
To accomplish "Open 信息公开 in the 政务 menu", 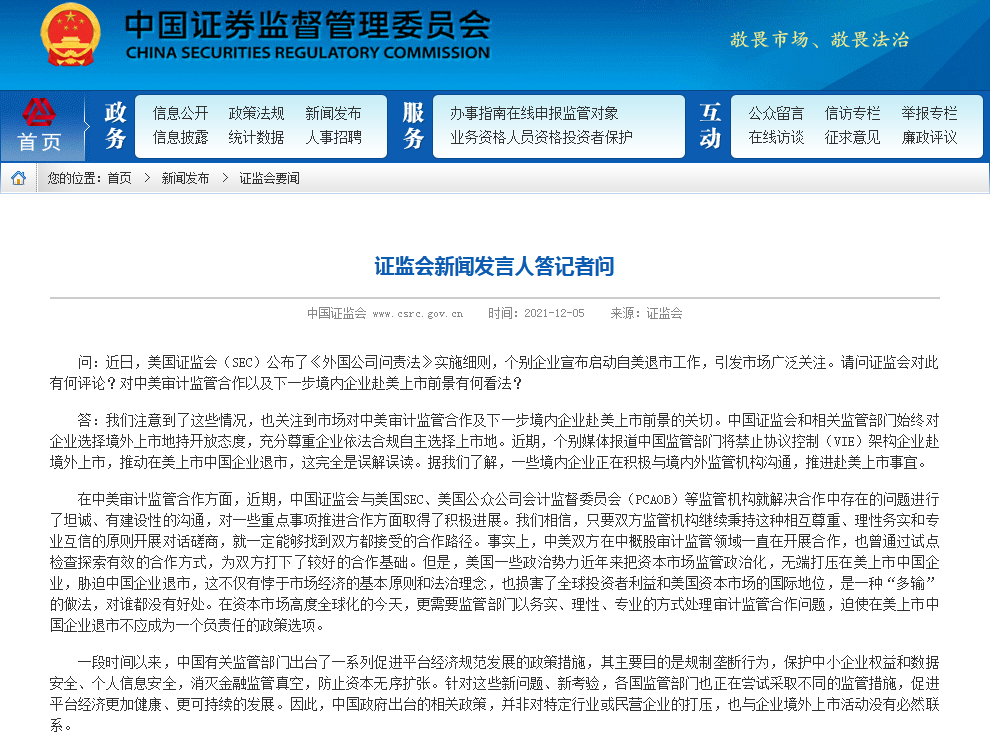I will pos(181,113).
